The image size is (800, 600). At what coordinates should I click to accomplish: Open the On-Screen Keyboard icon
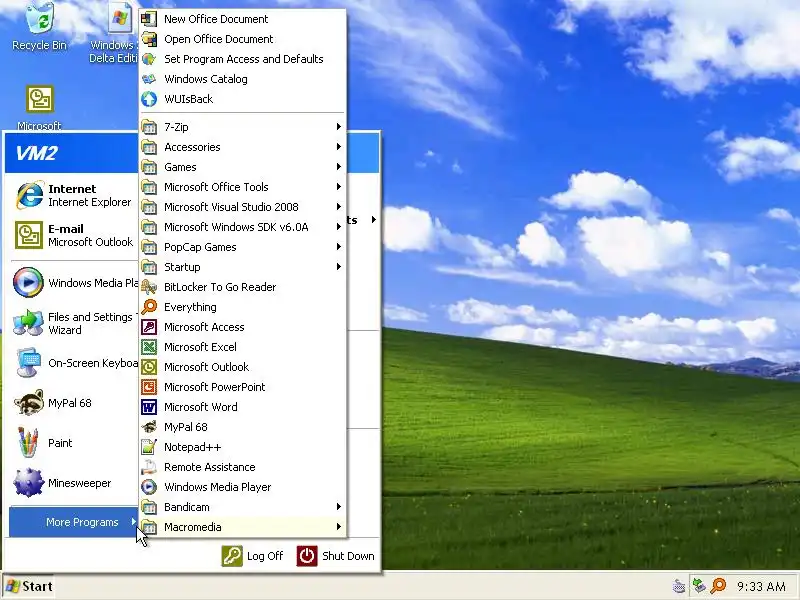[x=29, y=363]
